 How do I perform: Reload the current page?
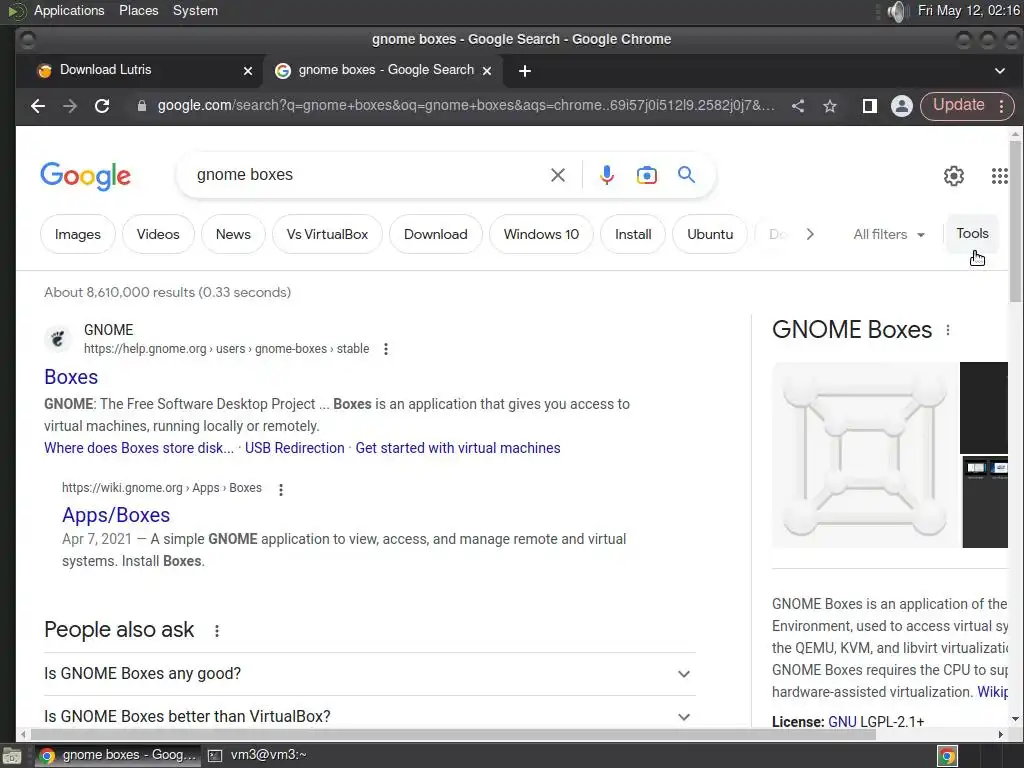pyautogui.click(x=102, y=106)
